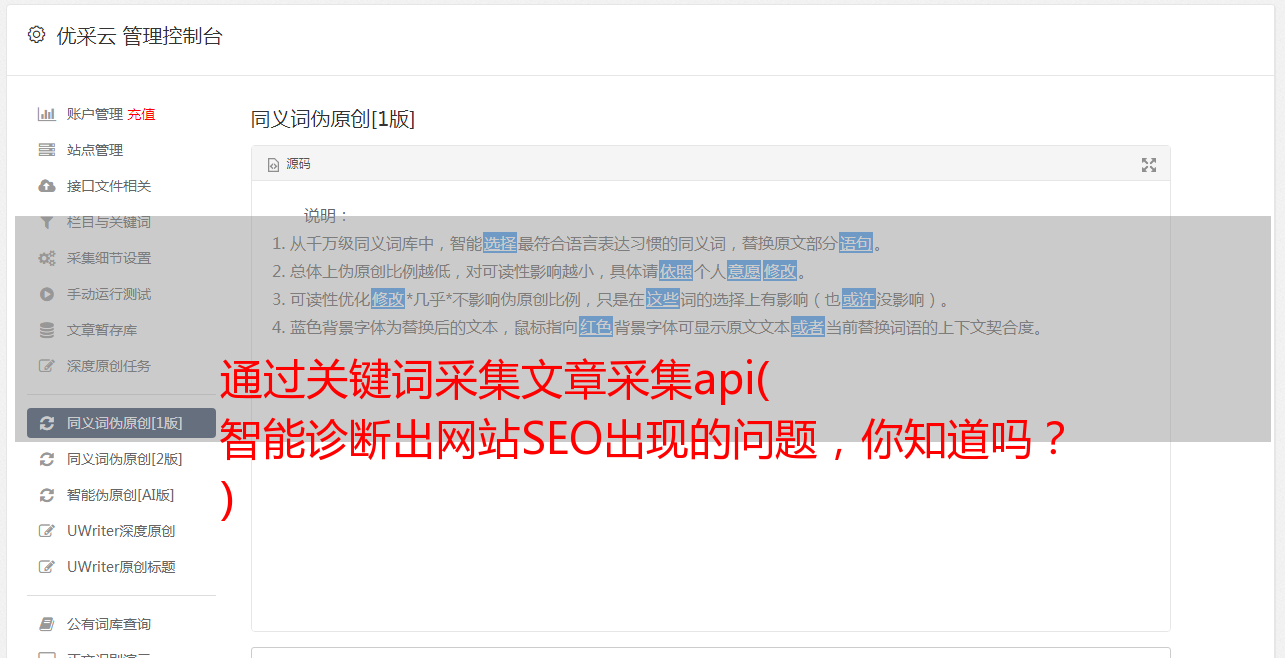This screenshot has width=1285, height=658.
Task: Open UWriter深度原创 menu entry
Action: pos(121,531)
